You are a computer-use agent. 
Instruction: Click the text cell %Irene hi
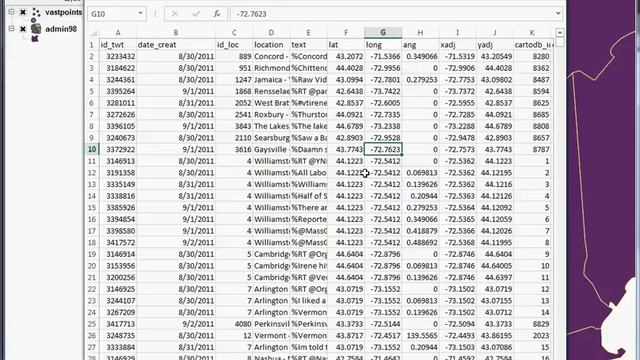[x=308, y=266]
